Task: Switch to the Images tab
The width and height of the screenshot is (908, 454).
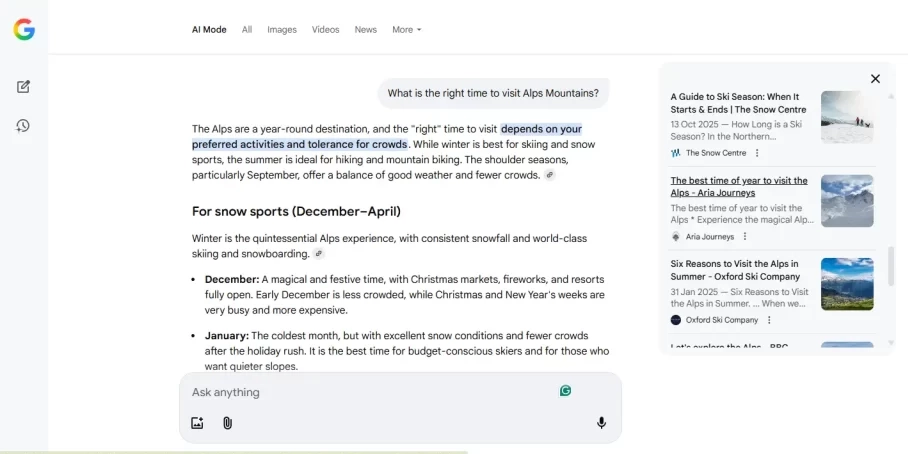Action: pos(282,30)
